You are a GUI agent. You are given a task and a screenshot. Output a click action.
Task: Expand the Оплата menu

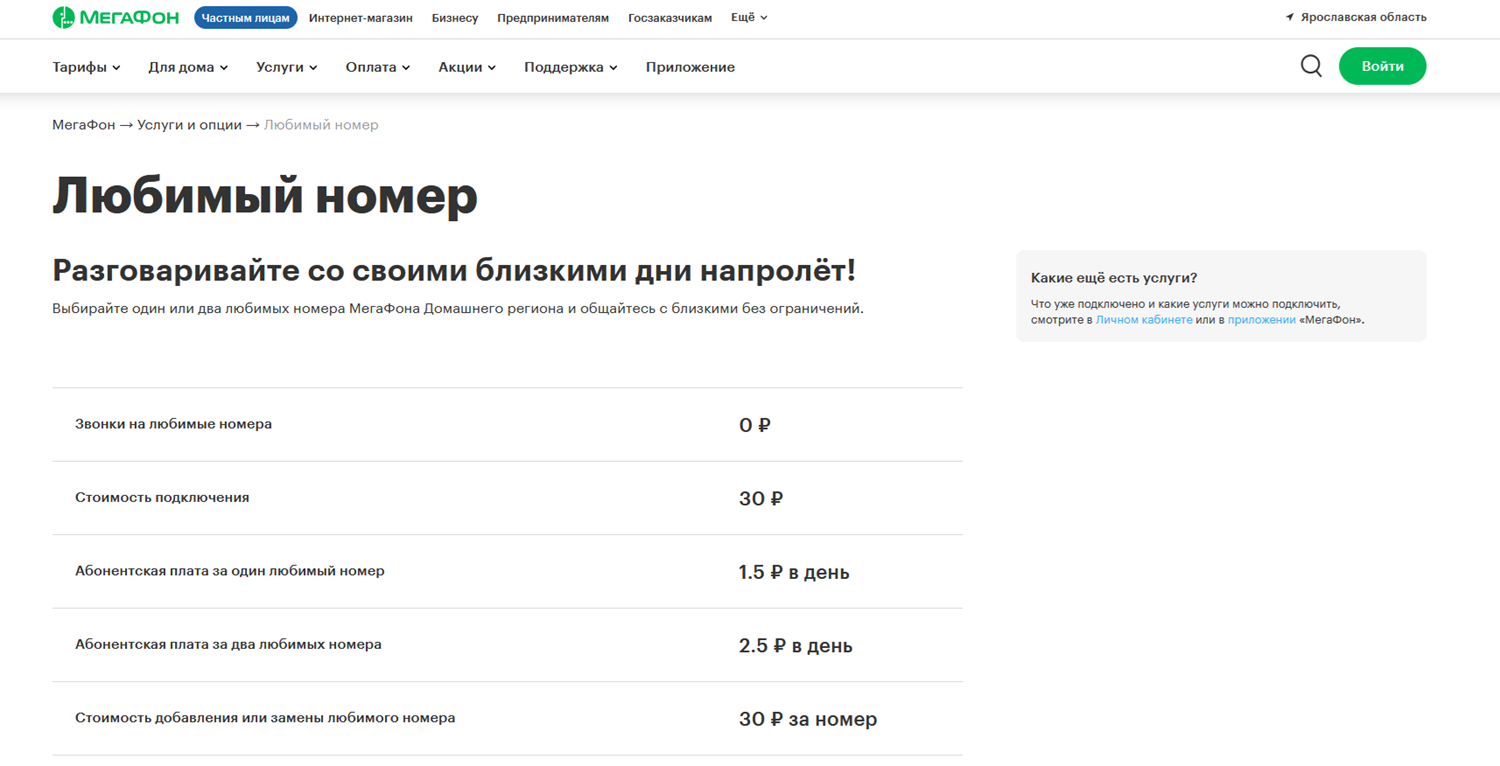[378, 67]
